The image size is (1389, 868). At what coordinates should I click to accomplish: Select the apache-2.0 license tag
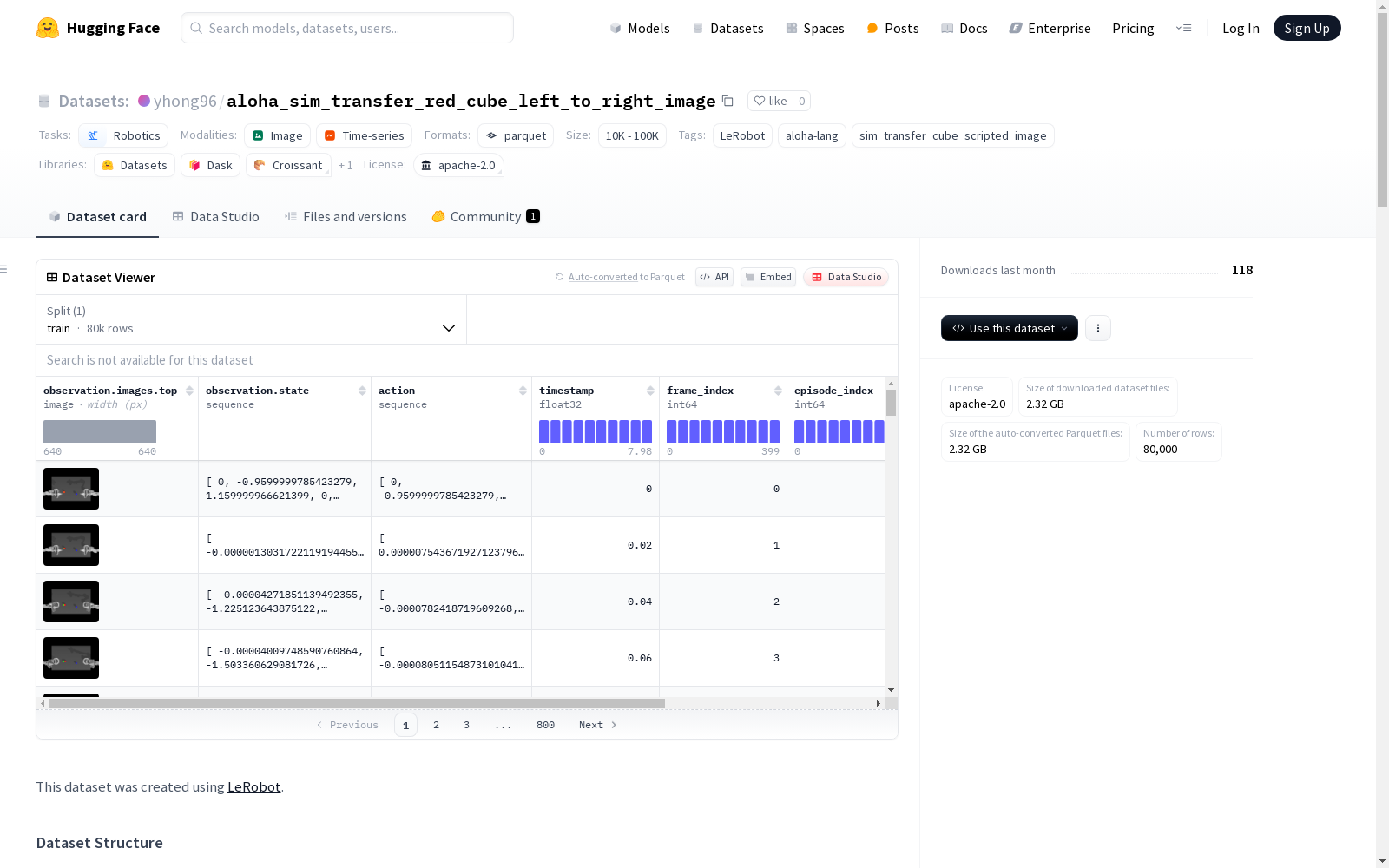coord(458,165)
